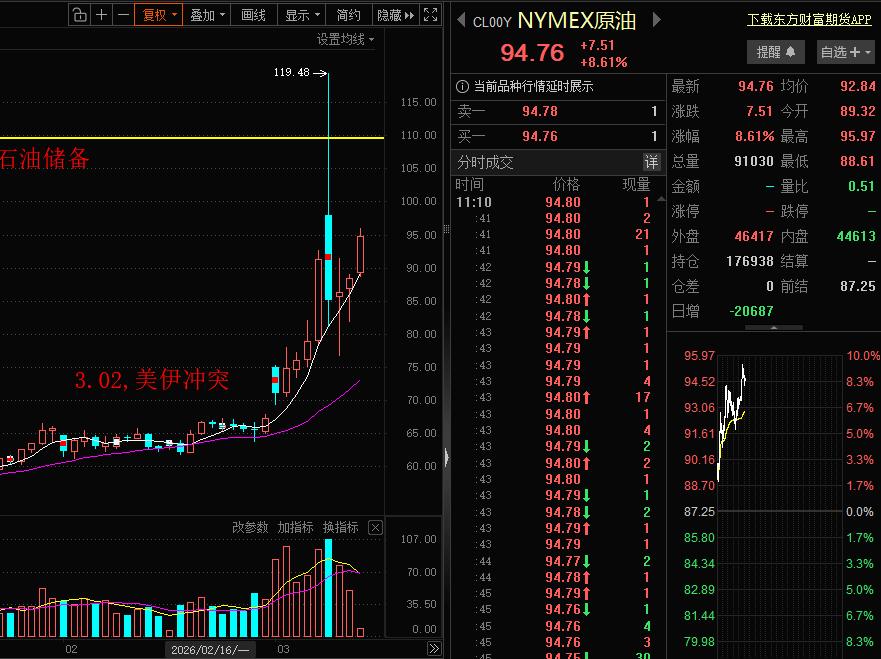Click the last price 94.76 header
Viewport: 881px width, 659px height.
[x=532, y=53]
